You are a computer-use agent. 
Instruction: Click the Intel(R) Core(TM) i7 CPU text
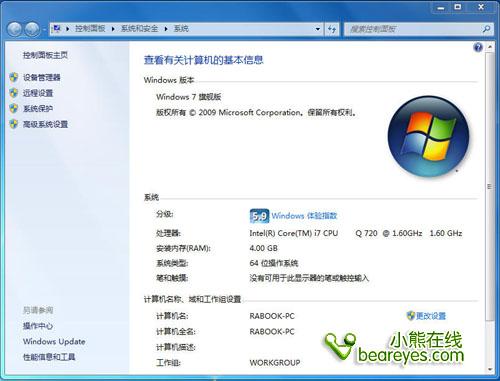click(294, 233)
